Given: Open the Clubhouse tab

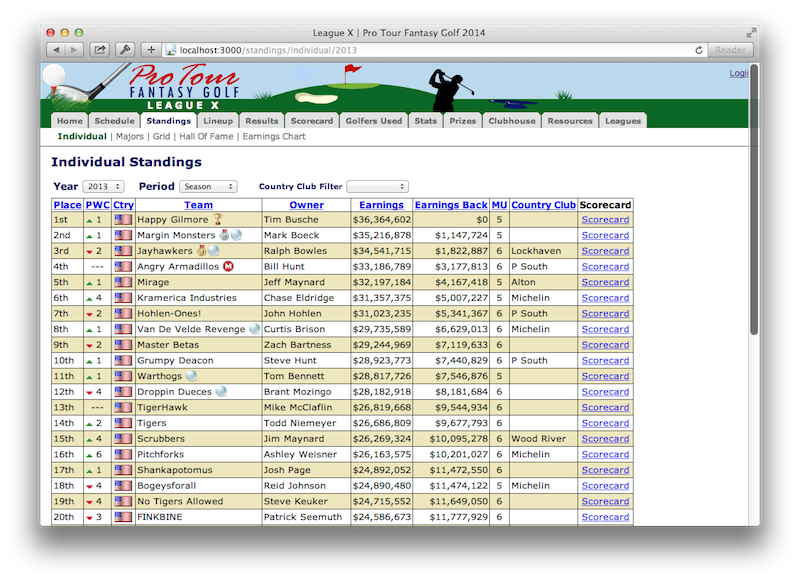Looking at the screenshot, I should click(x=512, y=121).
